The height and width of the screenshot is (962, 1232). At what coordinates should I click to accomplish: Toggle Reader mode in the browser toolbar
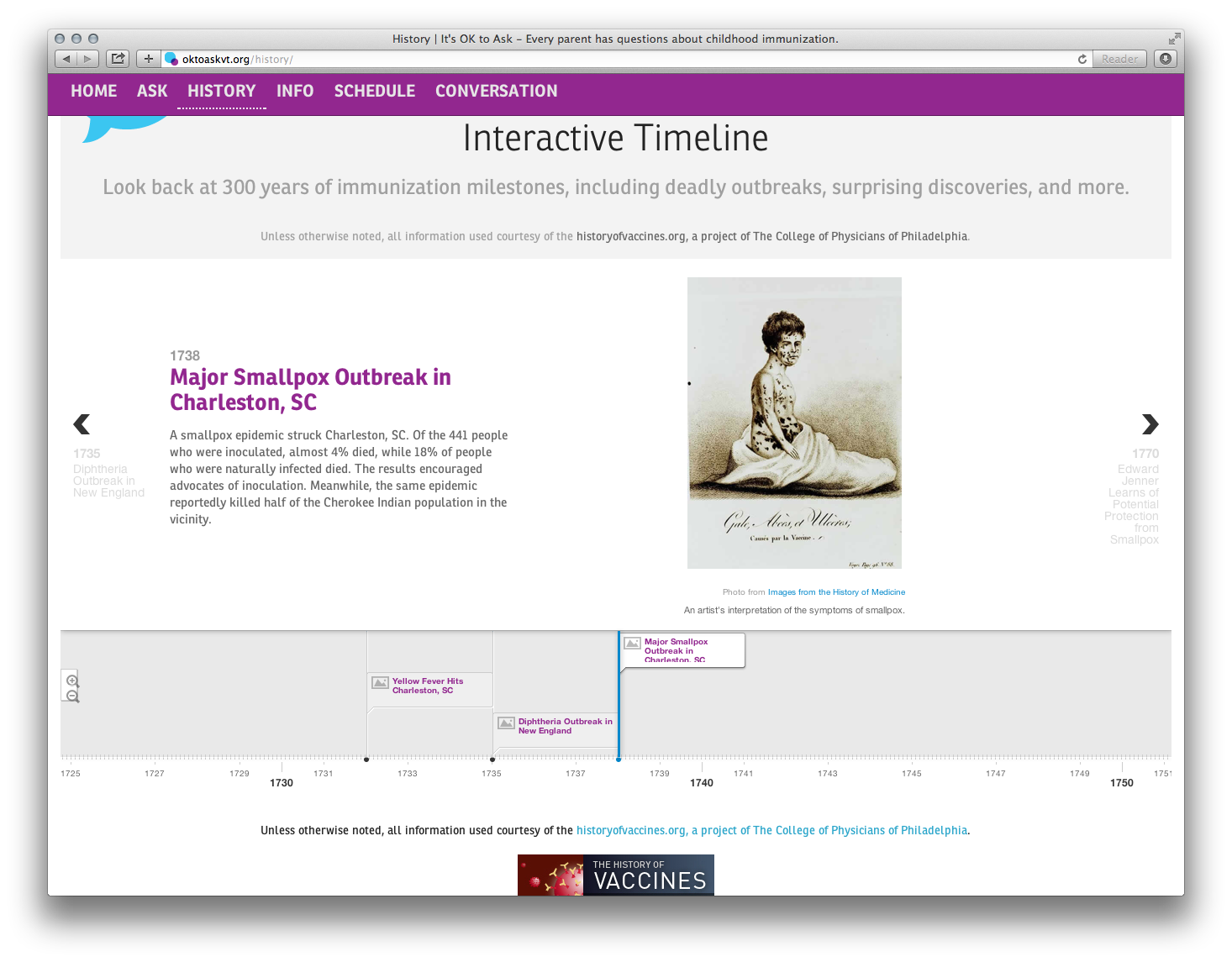[x=1119, y=59]
